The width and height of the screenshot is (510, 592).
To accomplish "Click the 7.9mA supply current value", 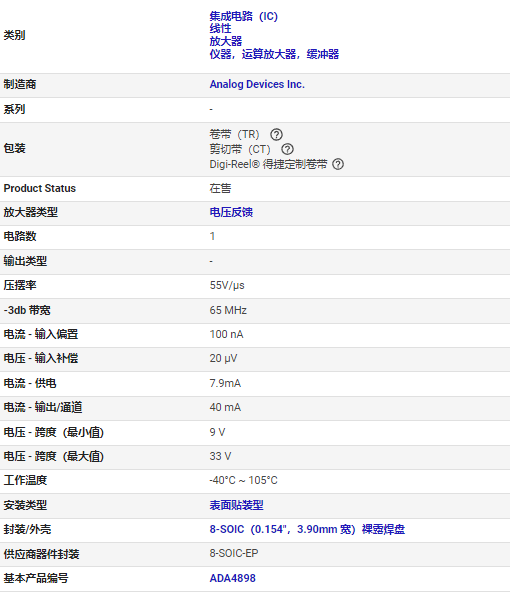I will (x=225, y=383).
